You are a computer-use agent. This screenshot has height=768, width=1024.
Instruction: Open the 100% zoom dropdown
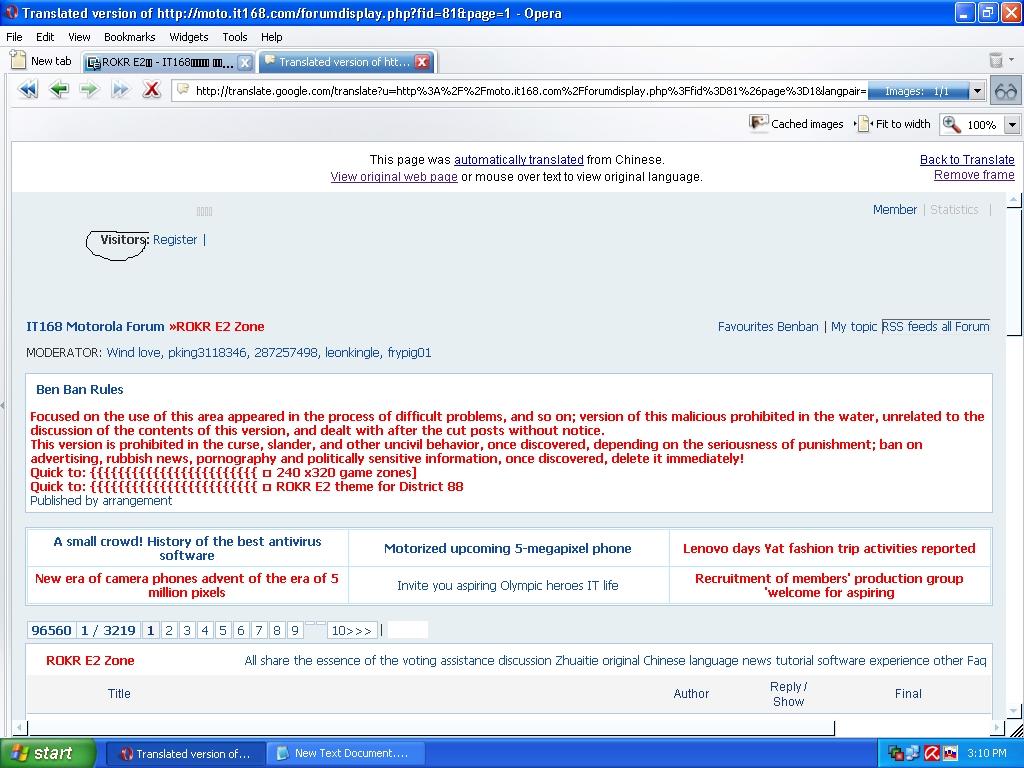(x=1012, y=124)
